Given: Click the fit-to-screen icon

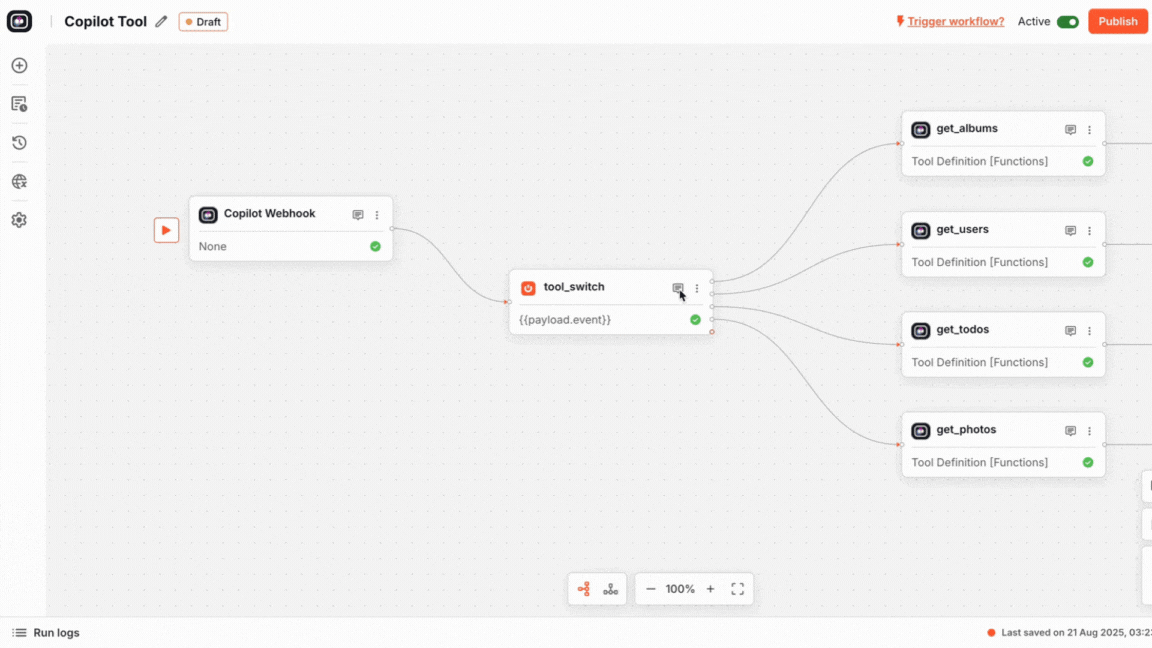Looking at the screenshot, I should [737, 589].
